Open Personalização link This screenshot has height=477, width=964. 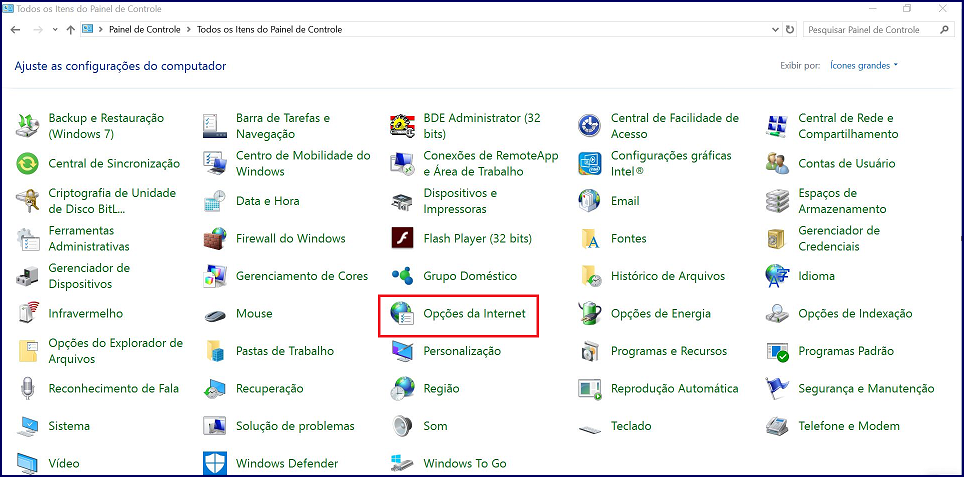pyautogui.click(x=462, y=351)
